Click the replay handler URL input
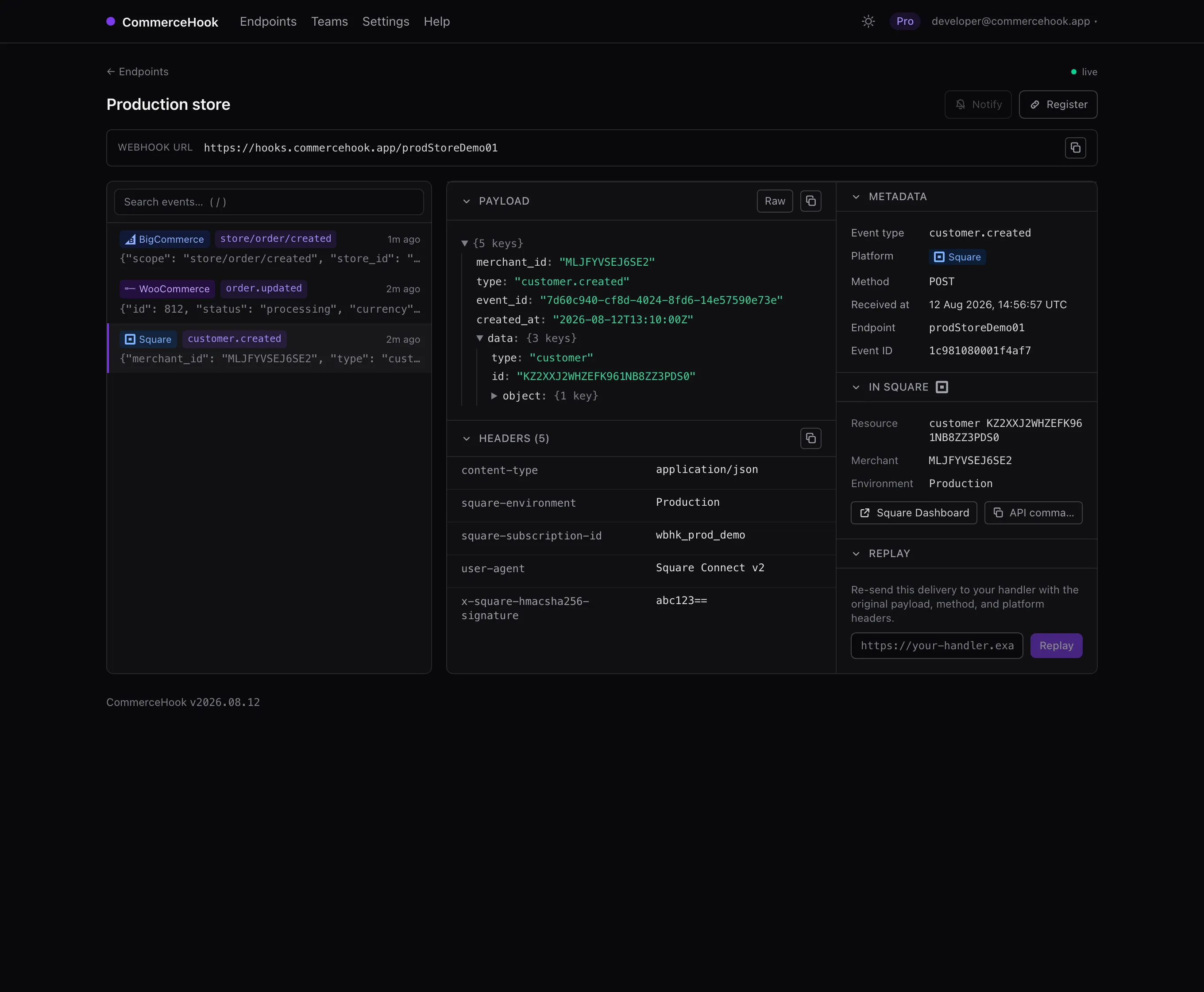The width and height of the screenshot is (1204, 992). point(937,646)
